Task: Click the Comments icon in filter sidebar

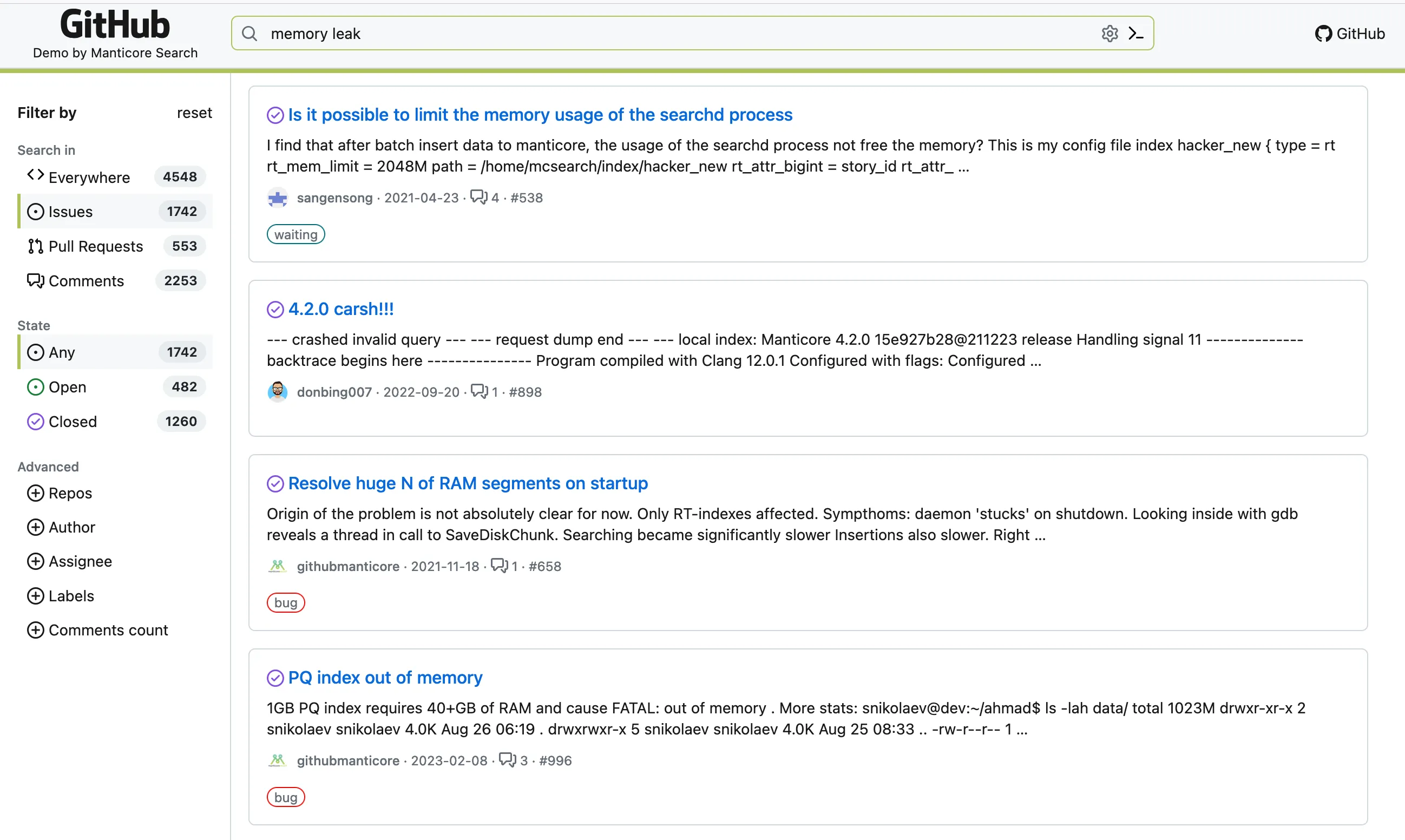Action: tap(36, 280)
